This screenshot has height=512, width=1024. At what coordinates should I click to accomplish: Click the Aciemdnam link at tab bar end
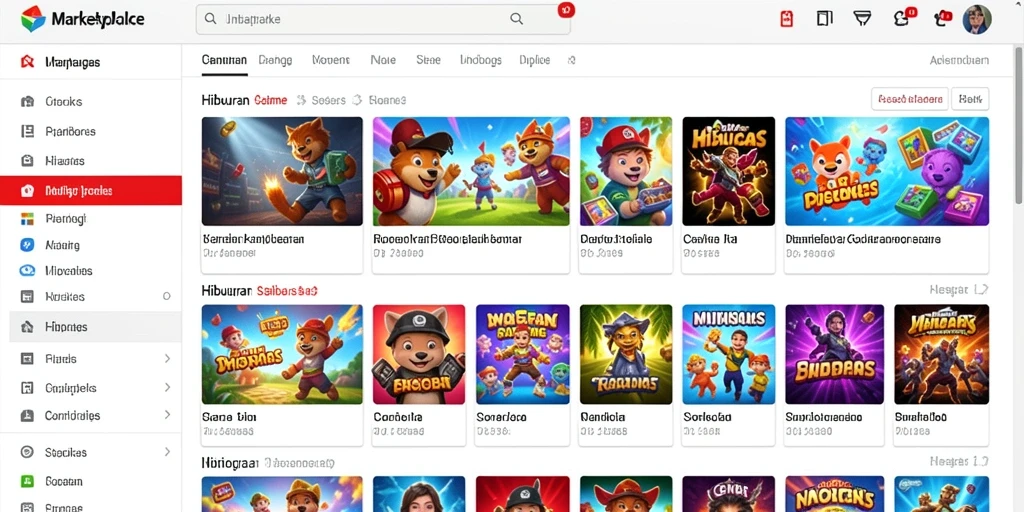959,61
